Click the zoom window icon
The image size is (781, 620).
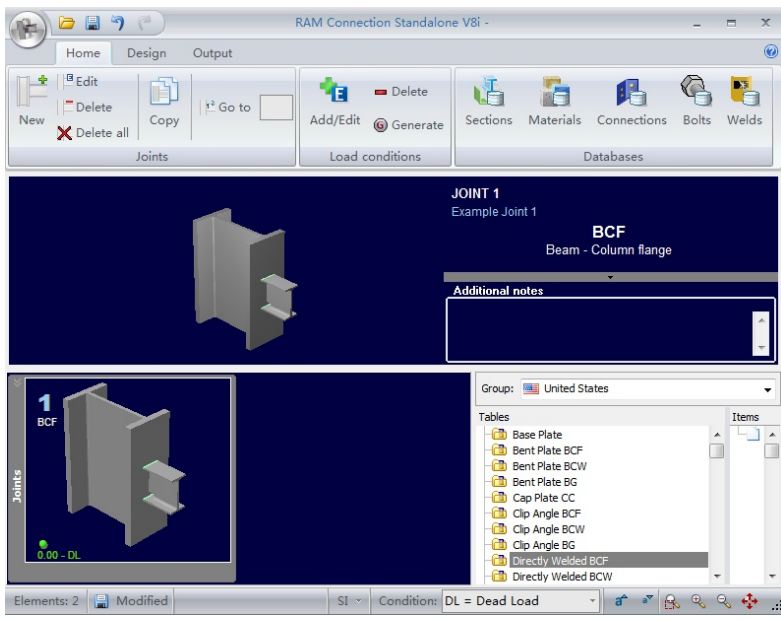coord(672,601)
